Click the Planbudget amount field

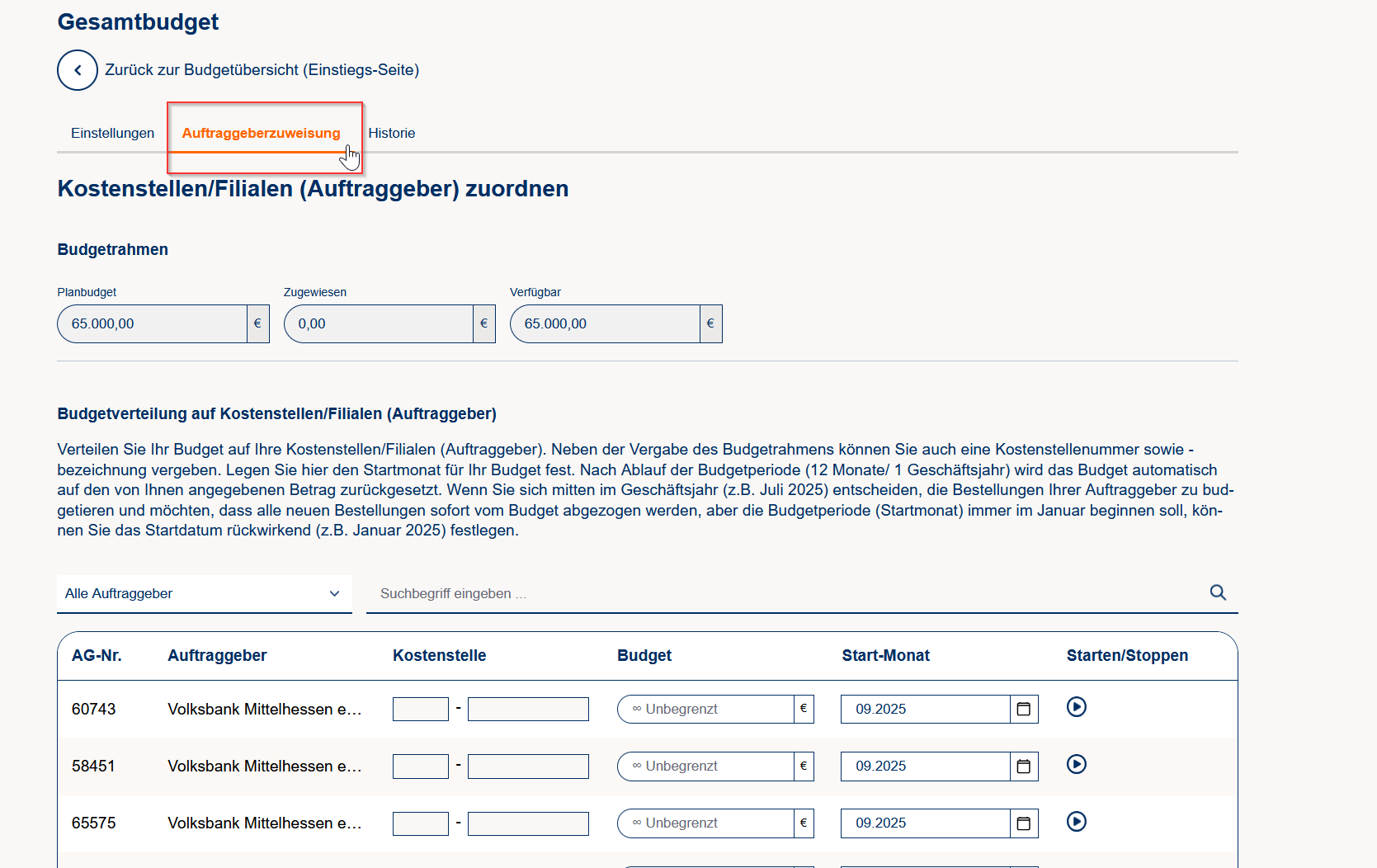coord(153,323)
